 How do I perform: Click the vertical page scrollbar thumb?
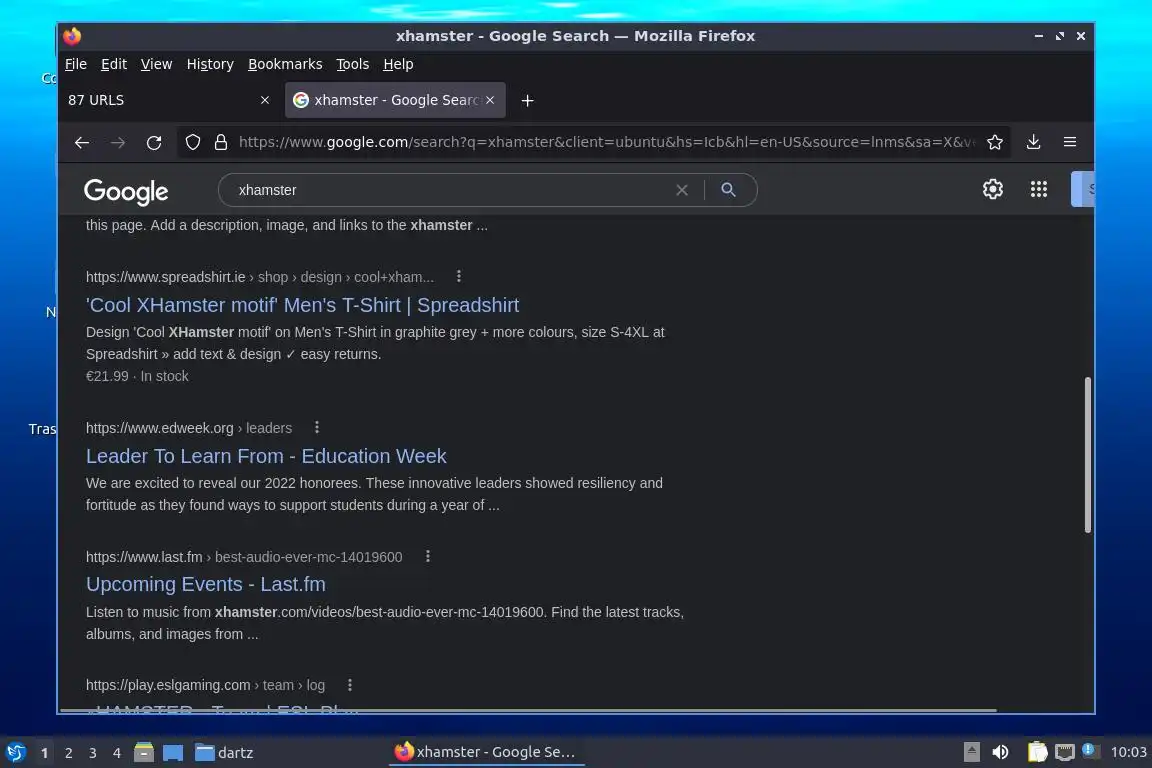pos(1087,455)
